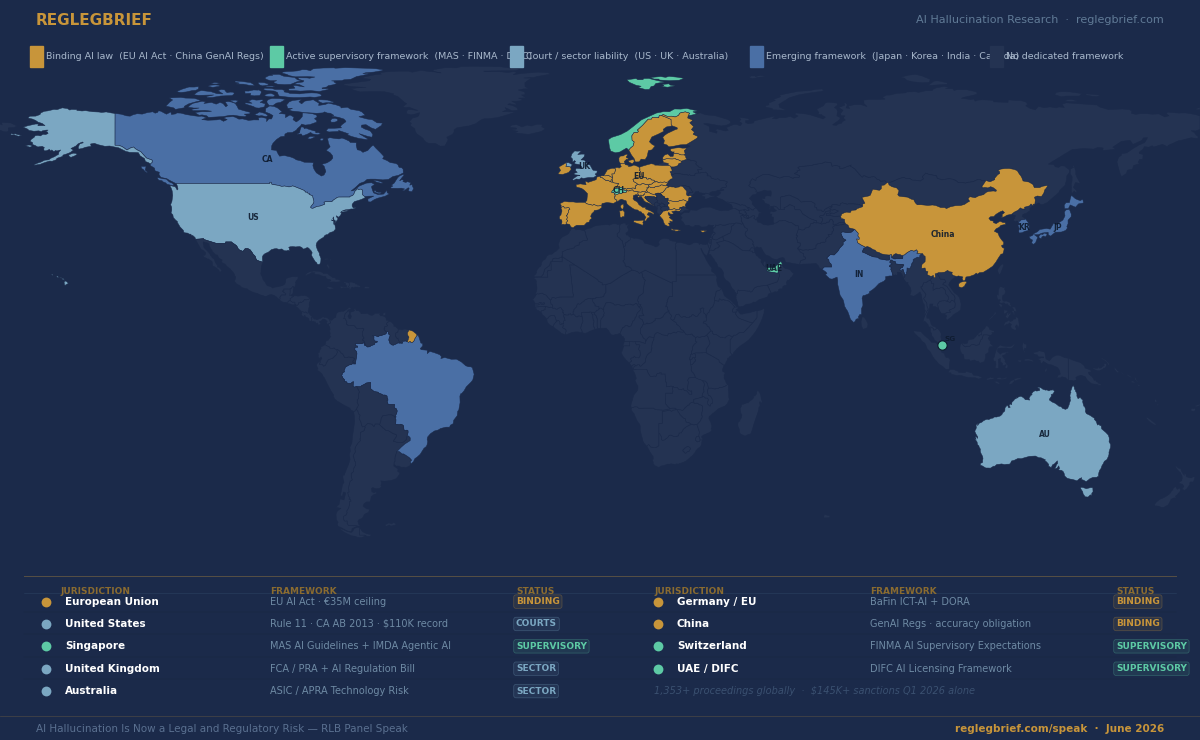Click the SECTOR badge for United Kingdom
Screen dimensions: 1200x740
(x=536, y=669)
